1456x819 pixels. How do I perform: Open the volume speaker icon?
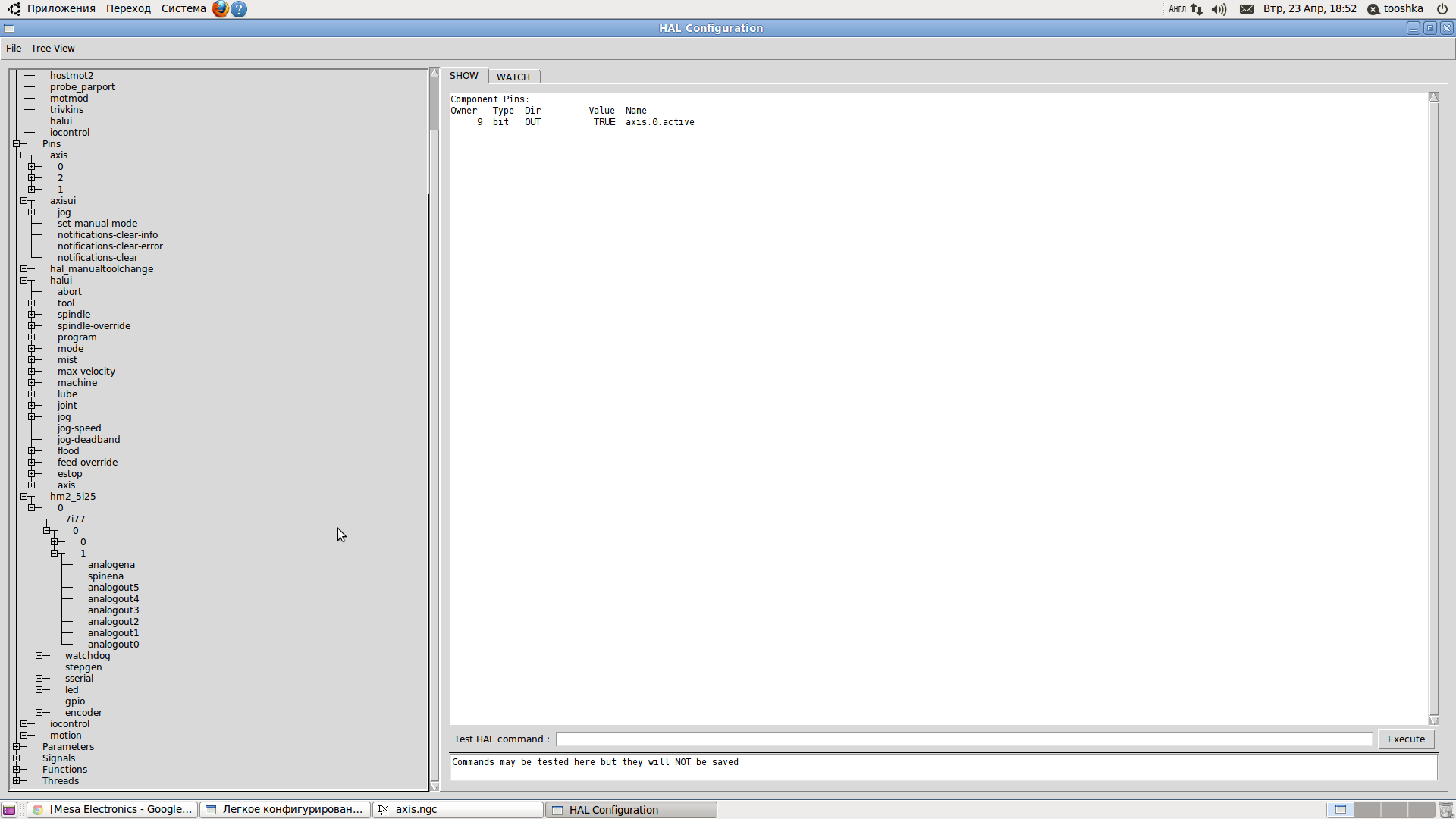click(1219, 9)
